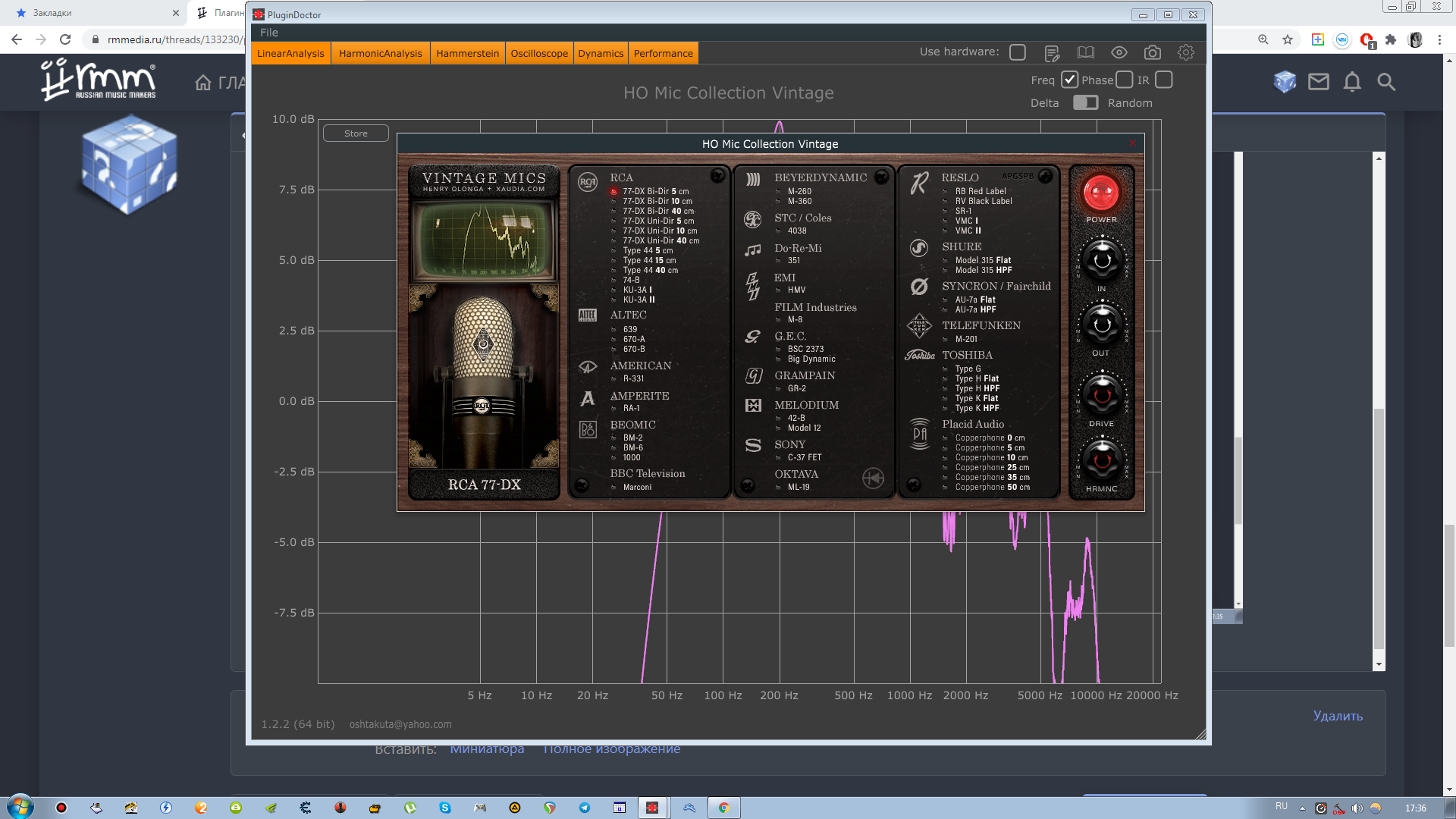Click the DRIVE knob

1102,394
